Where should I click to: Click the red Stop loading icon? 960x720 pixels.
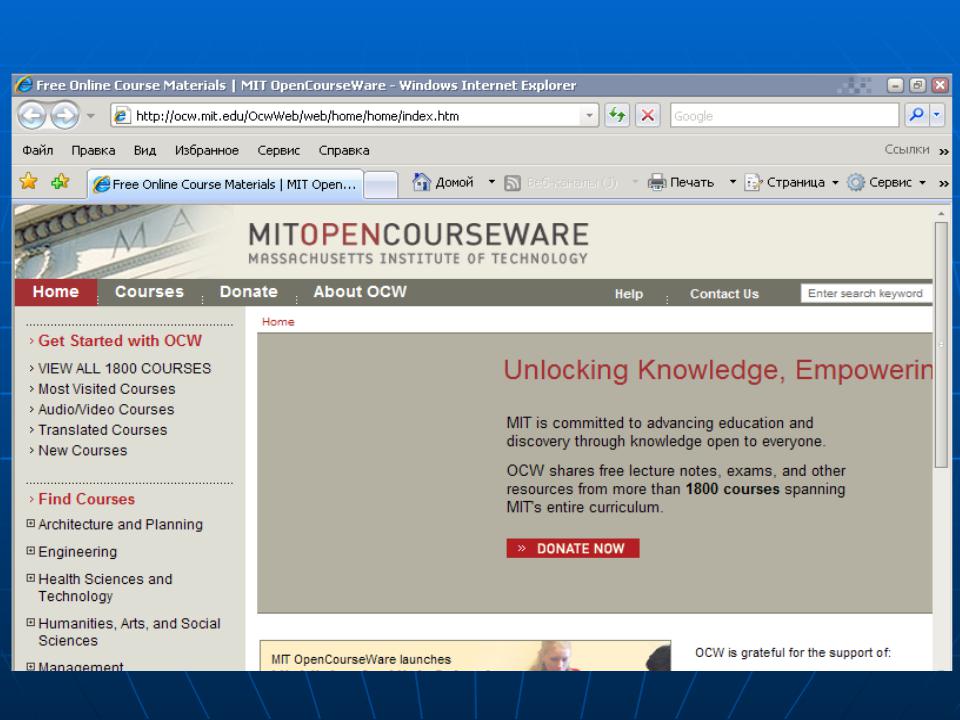[x=647, y=115]
